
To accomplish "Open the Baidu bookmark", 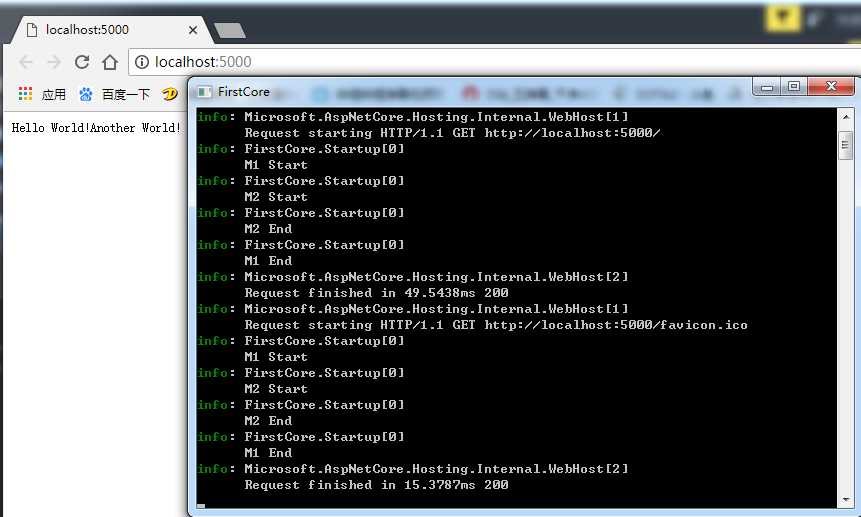I will pos(114,94).
